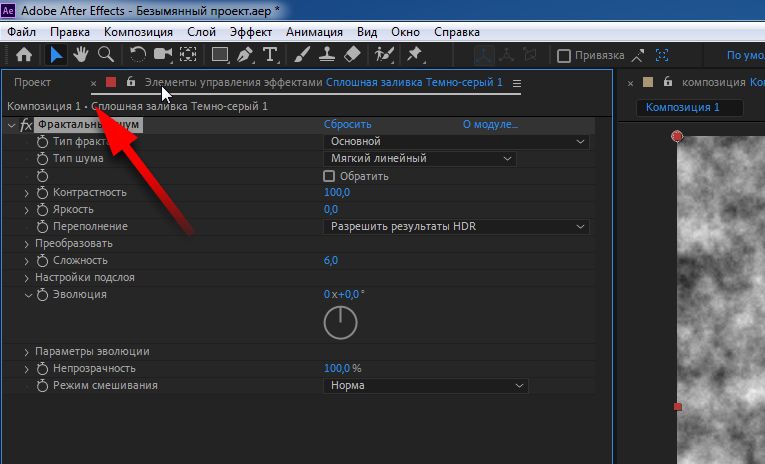
Task: Close the Effect Controls panel tab
Action: pyautogui.click(x=93, y=83)
